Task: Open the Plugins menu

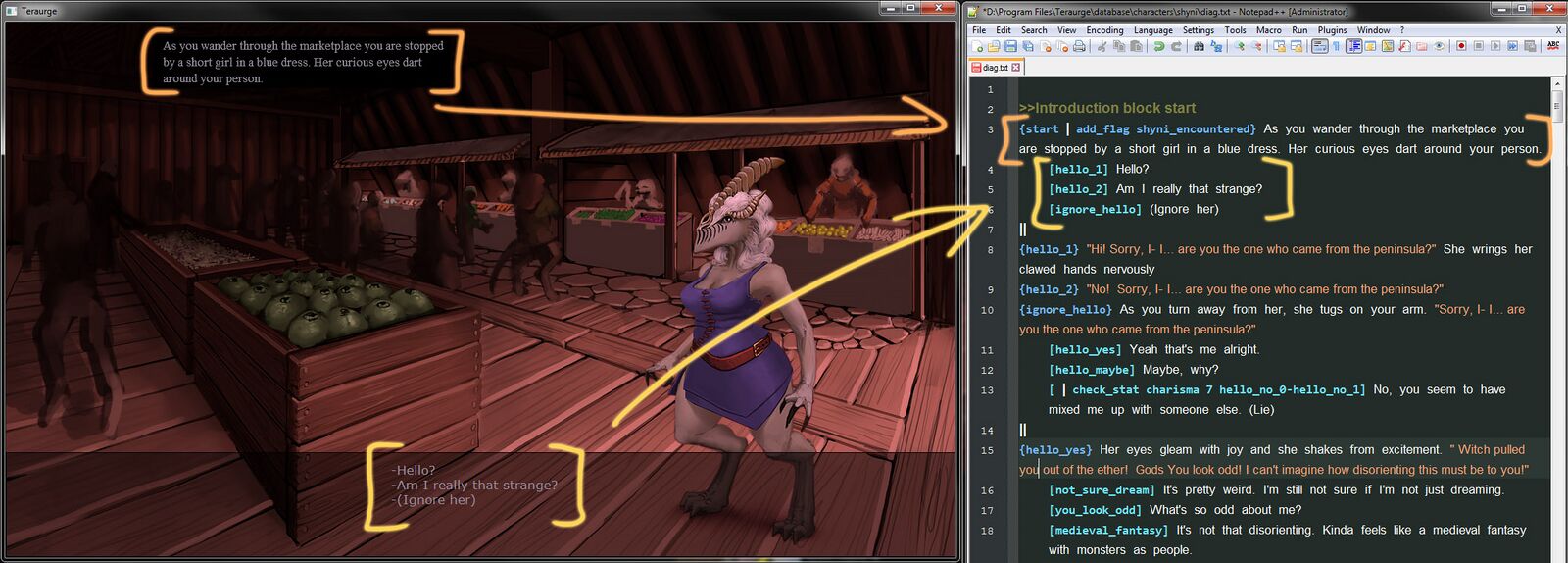Action: click(1333, 30)
